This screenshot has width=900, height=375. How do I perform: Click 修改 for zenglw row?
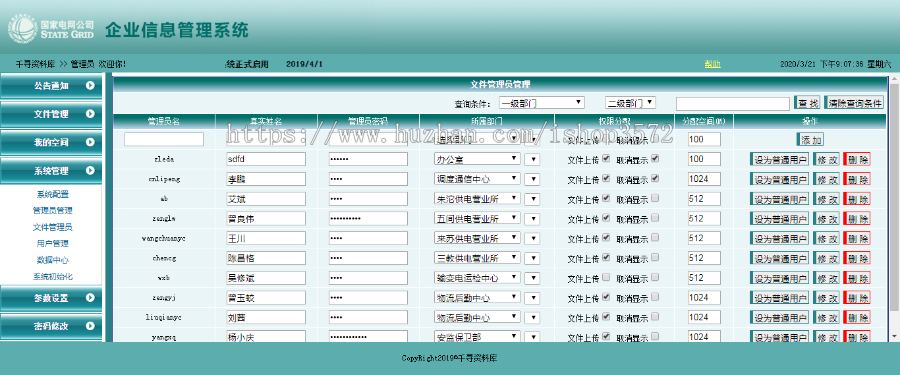826,219
